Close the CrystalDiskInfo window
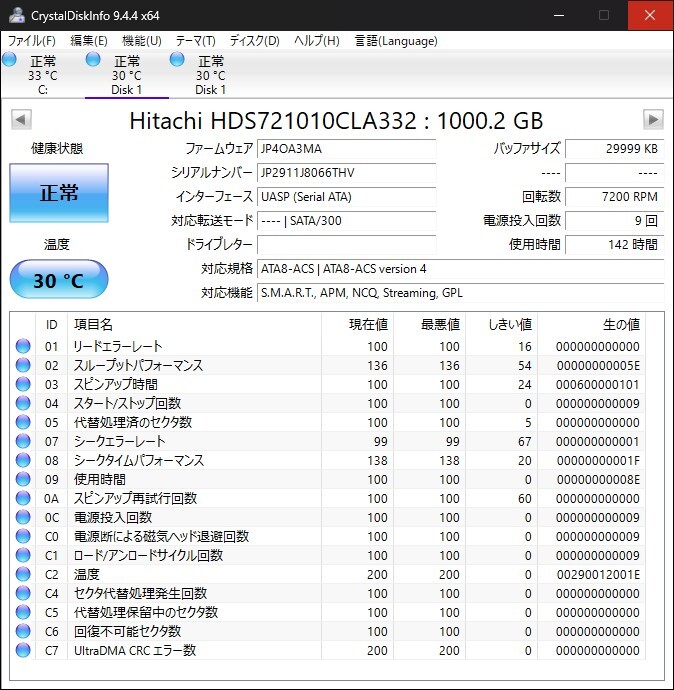Image resolution: width=674 pixels, height=690 pixels. [x=650, y=15]
